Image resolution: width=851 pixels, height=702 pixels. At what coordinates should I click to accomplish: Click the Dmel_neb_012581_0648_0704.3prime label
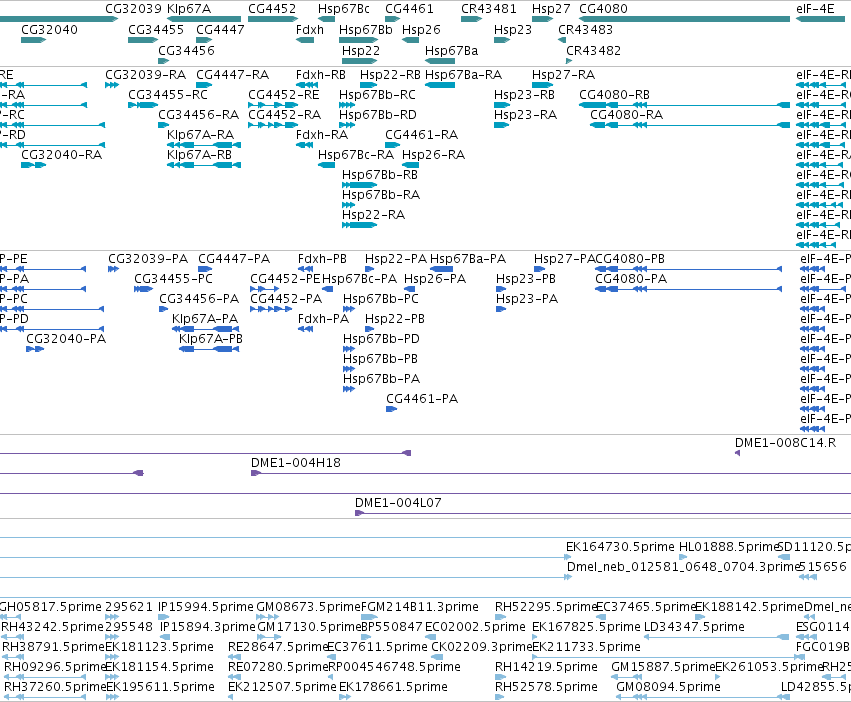684,567
